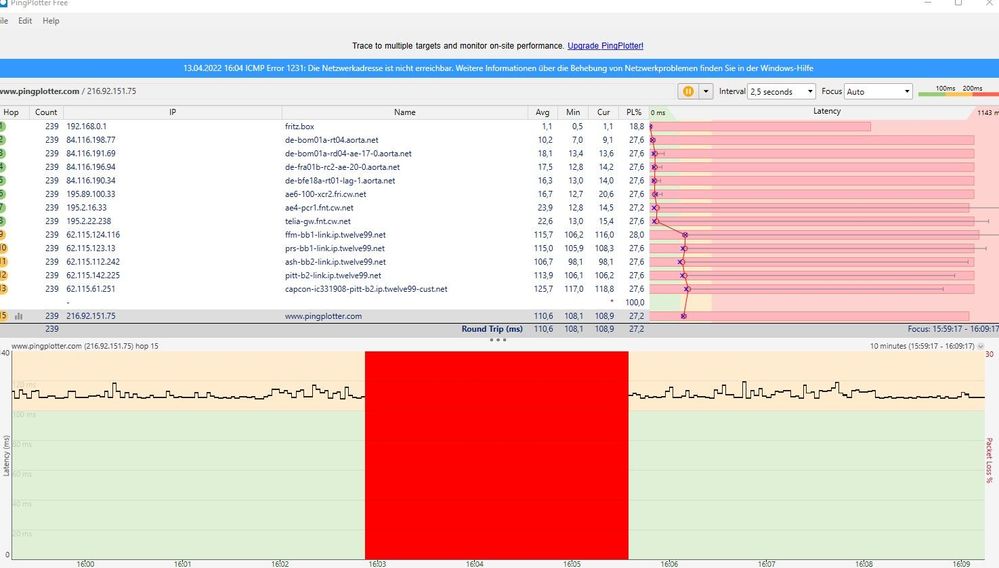Open the Help menu
Viewport: 999px width, 568px height.
pyautogui.click(x=51, y=20)
